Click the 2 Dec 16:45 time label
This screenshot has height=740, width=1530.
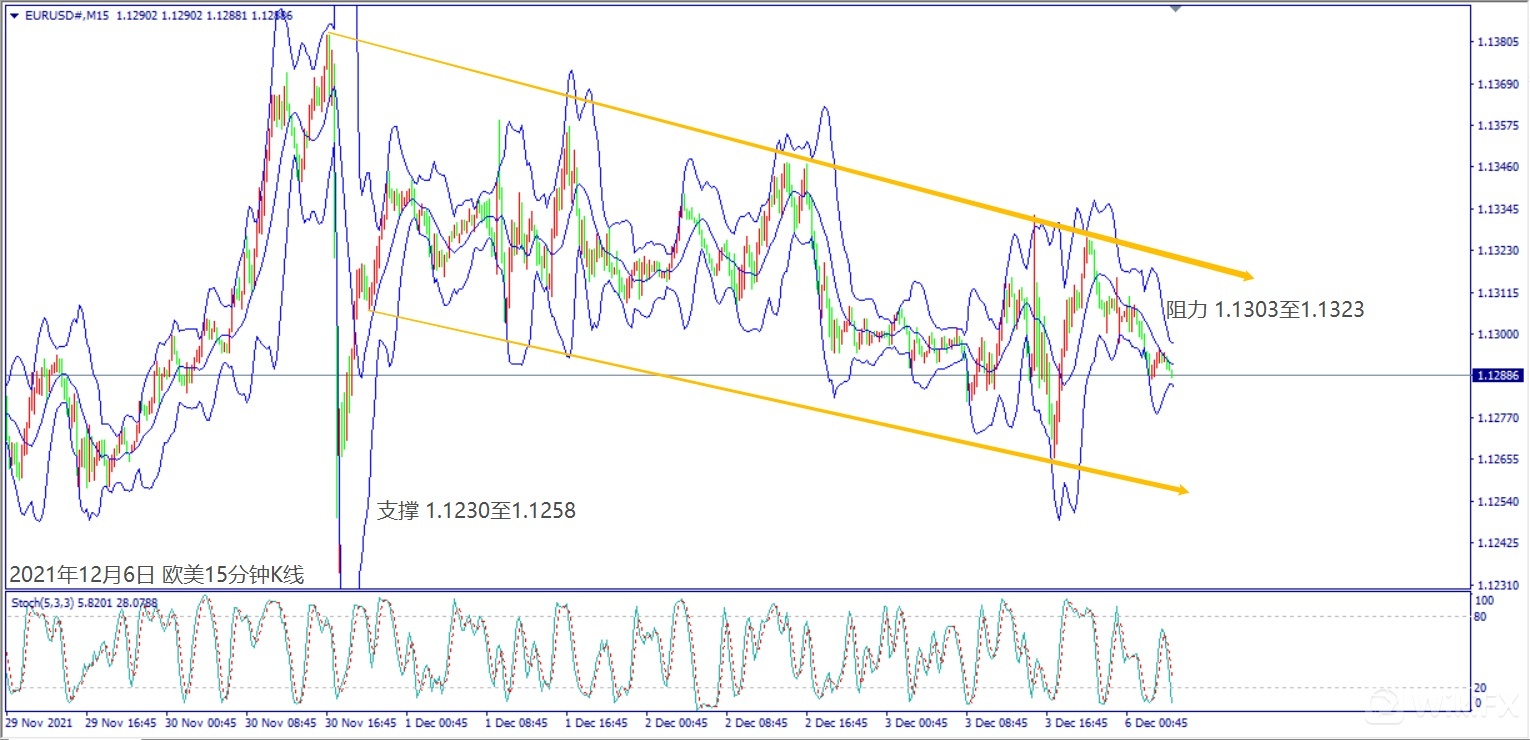(x=837, y=721)
